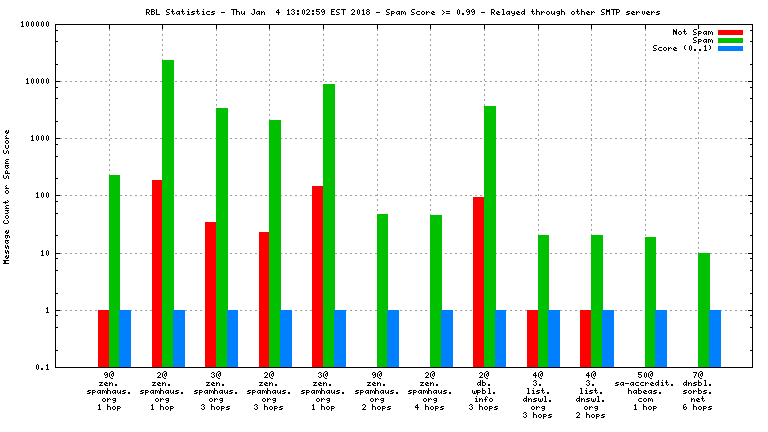Image resolution: width=768 pixels, height=432 pixels.
Task: Click the y-axis title Message Count or Spam Score
Action: pos(8,196)
